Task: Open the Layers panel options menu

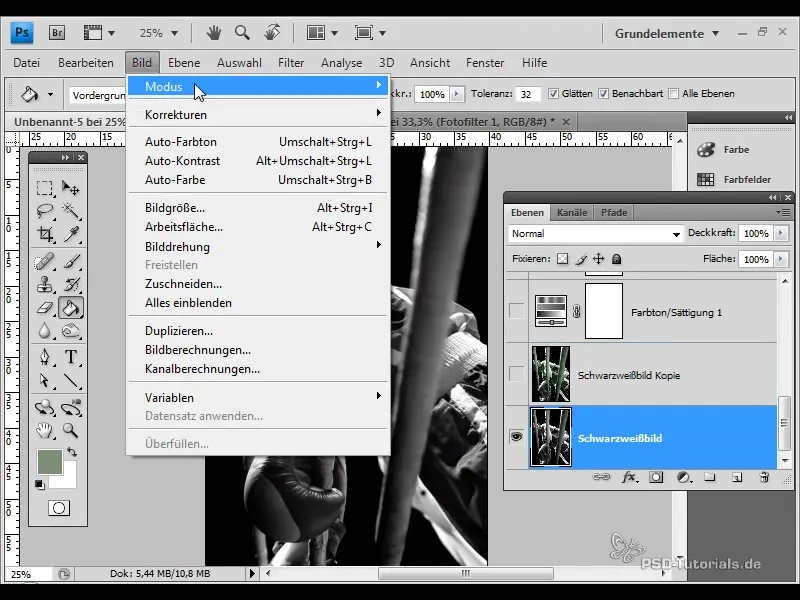Action: tap(783, 212)
